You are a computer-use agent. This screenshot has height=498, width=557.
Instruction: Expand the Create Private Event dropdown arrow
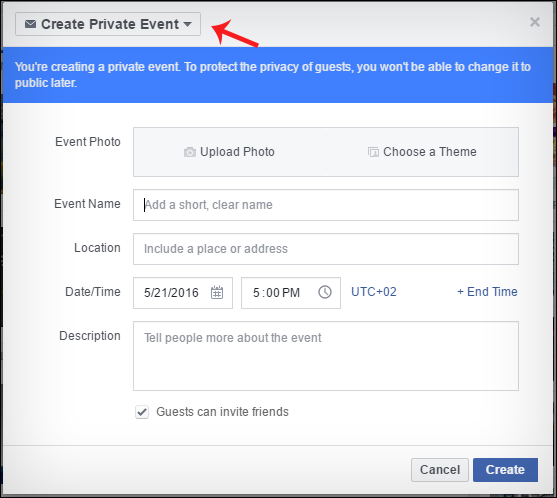coord(188,25)
